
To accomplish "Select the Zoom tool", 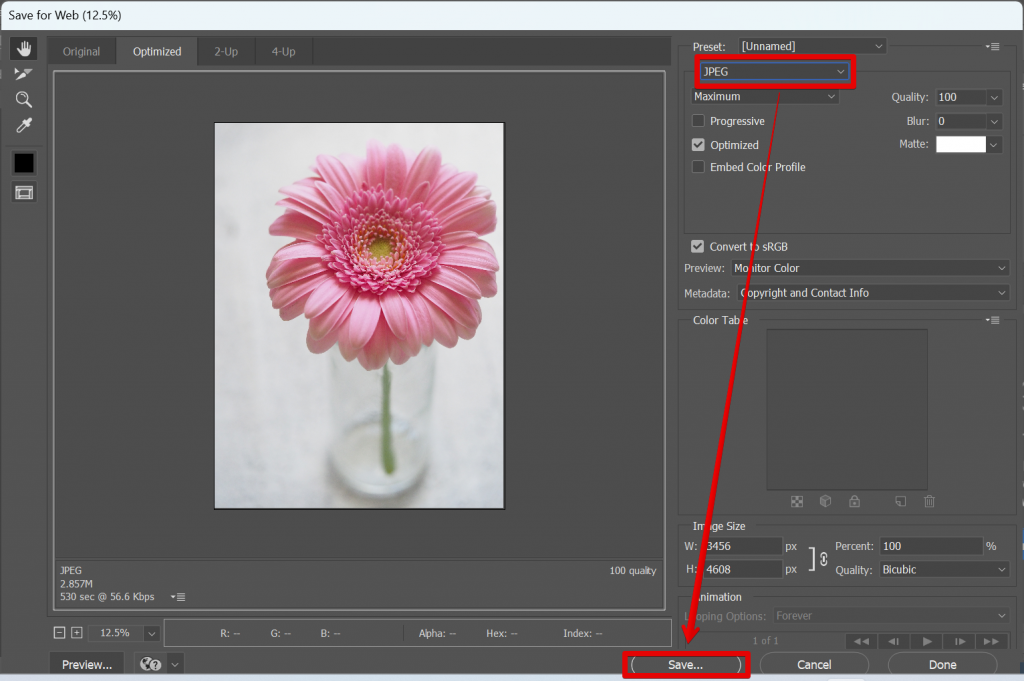I will (x=23, y=99).
